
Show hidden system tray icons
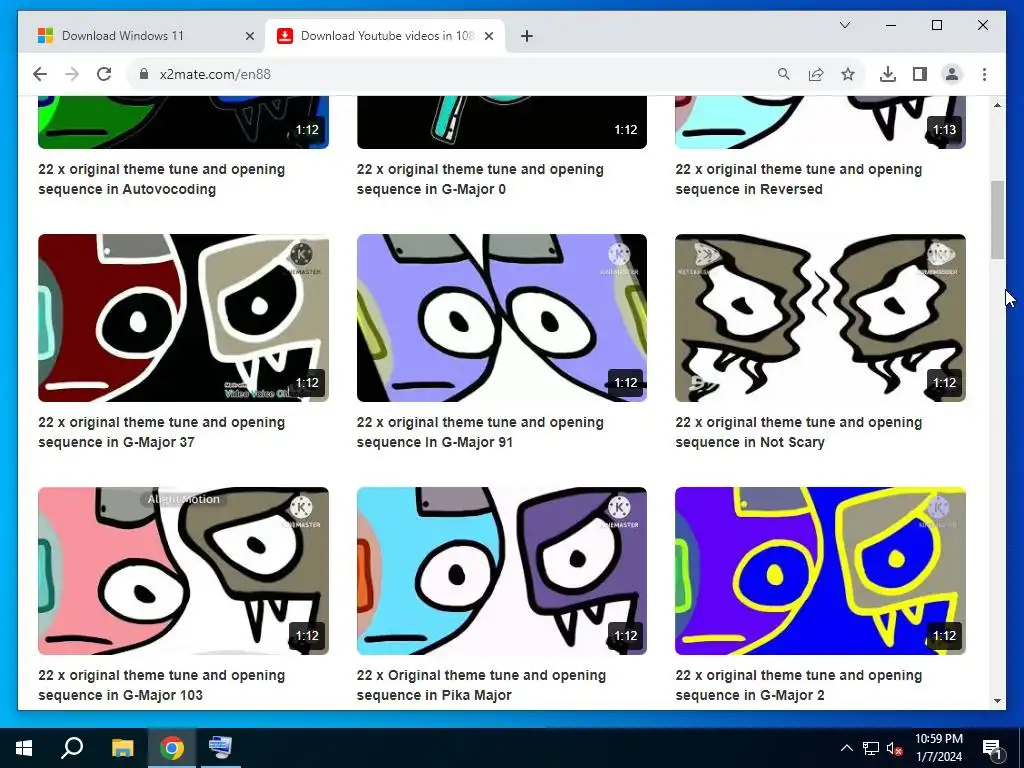(846, 748)
